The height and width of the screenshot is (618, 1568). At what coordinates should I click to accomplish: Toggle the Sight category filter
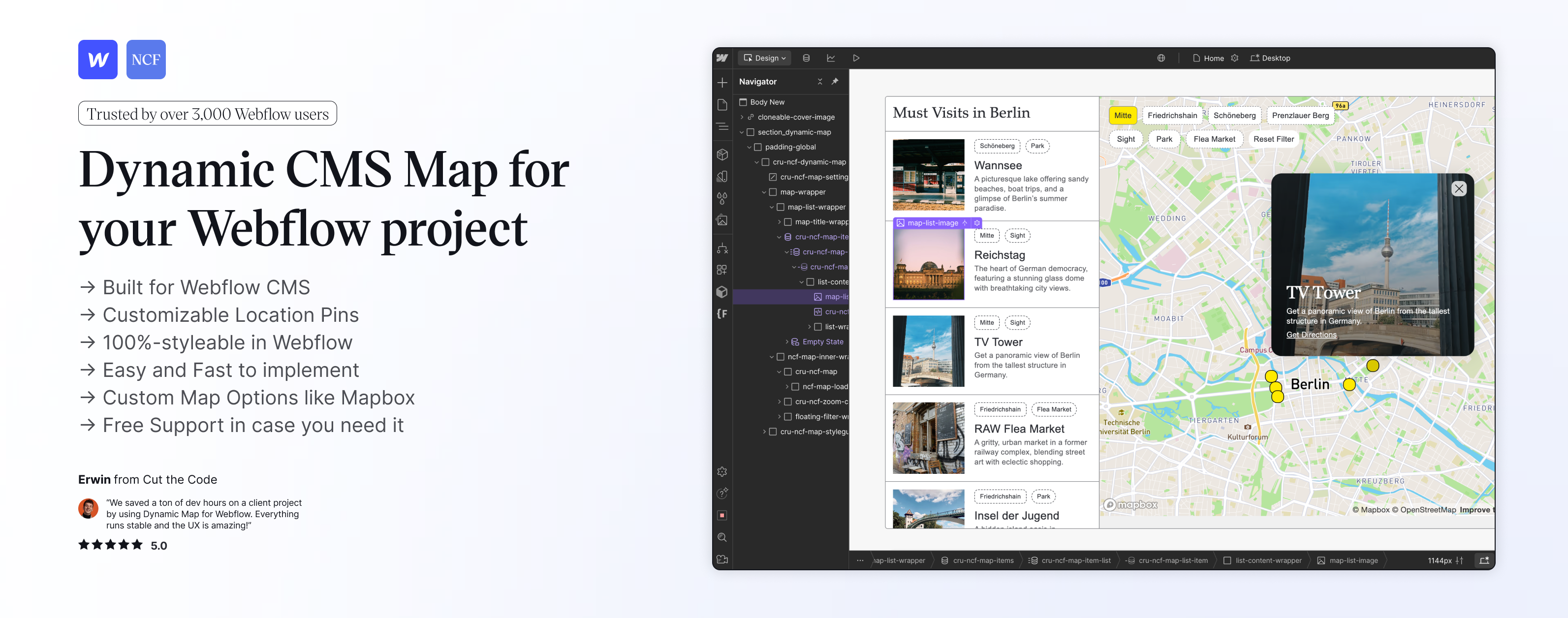pyautogui.click(x=1125, y=139)
